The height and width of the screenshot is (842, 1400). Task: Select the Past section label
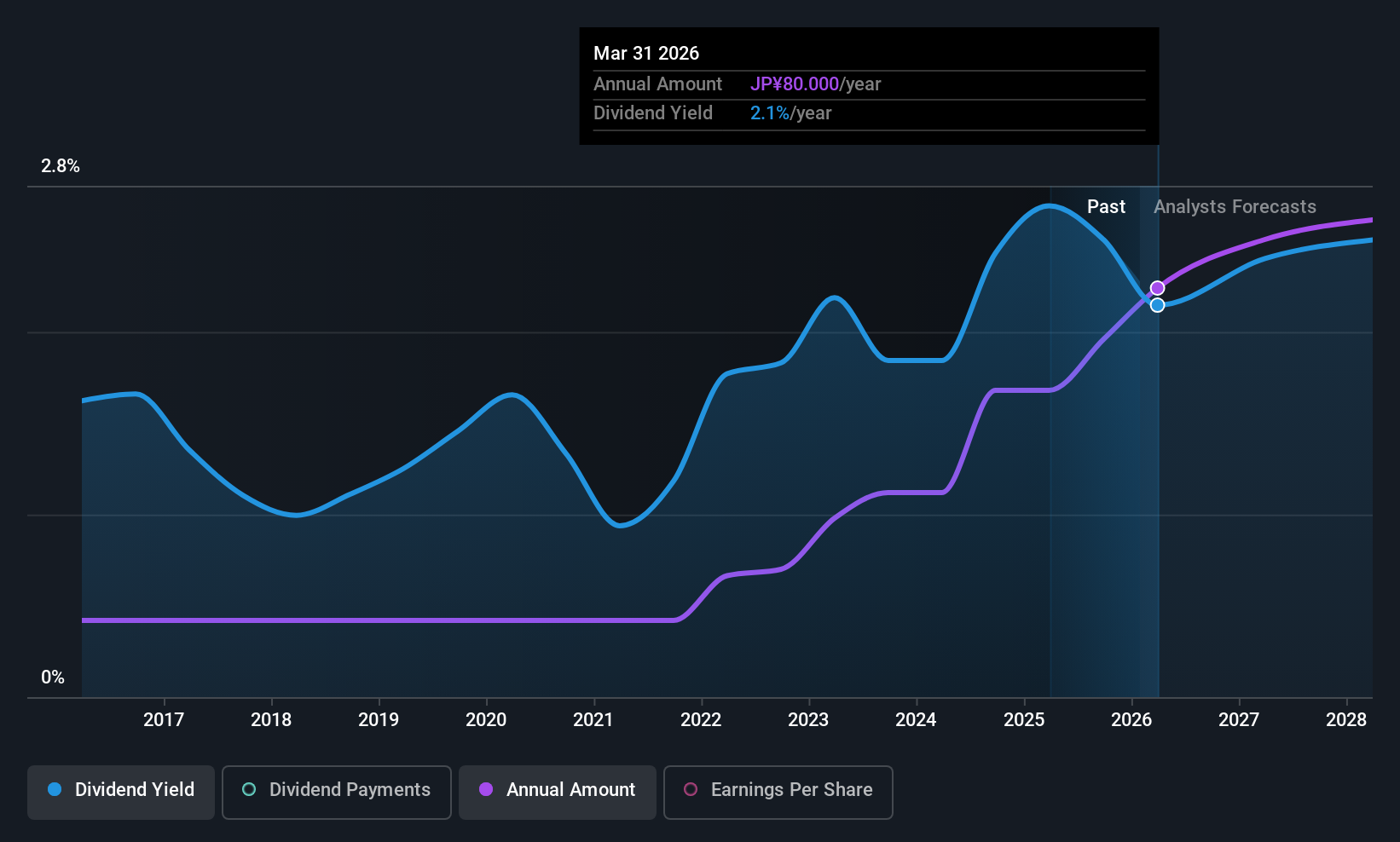coord(1106,207)
